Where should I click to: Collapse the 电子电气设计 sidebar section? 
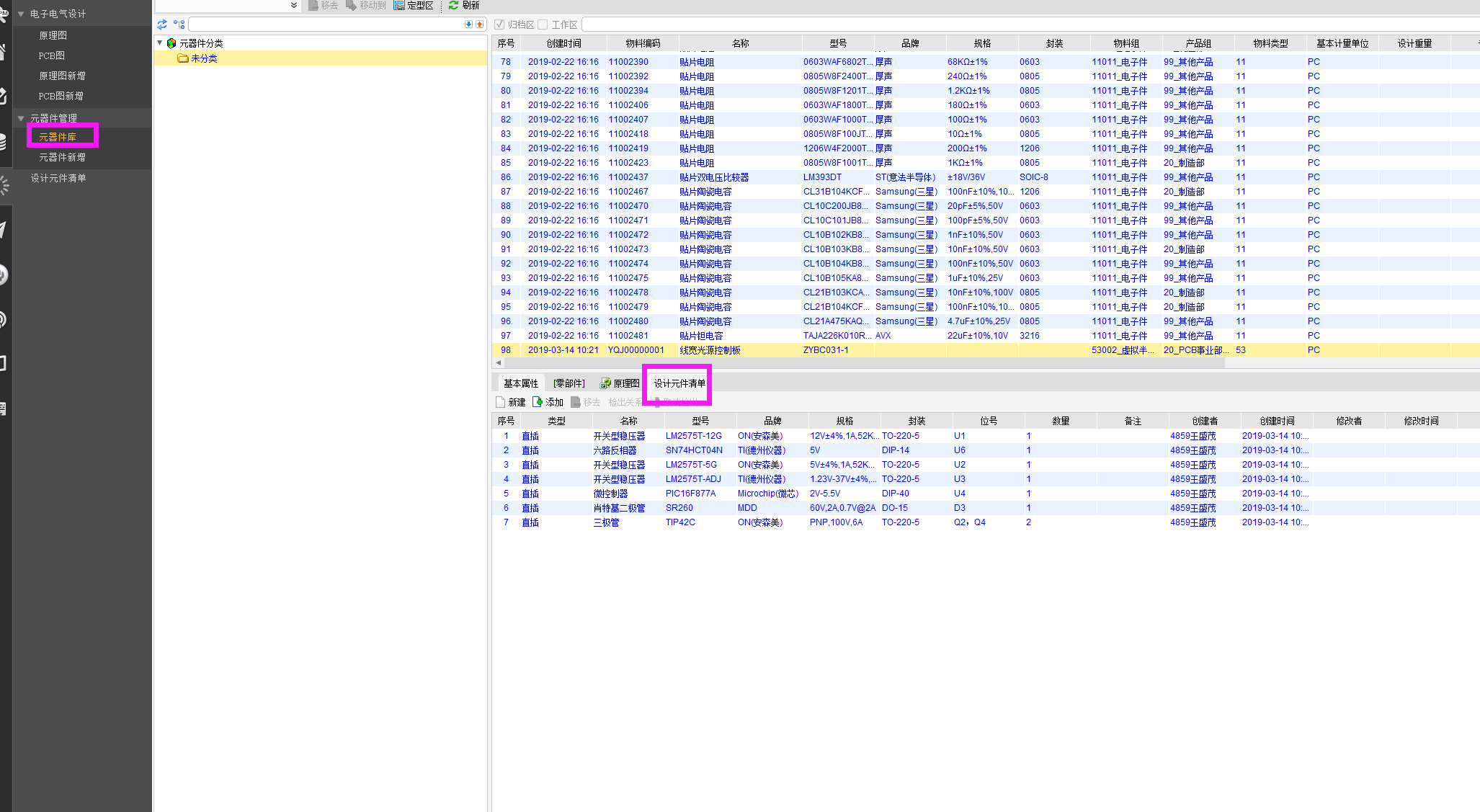21,14
